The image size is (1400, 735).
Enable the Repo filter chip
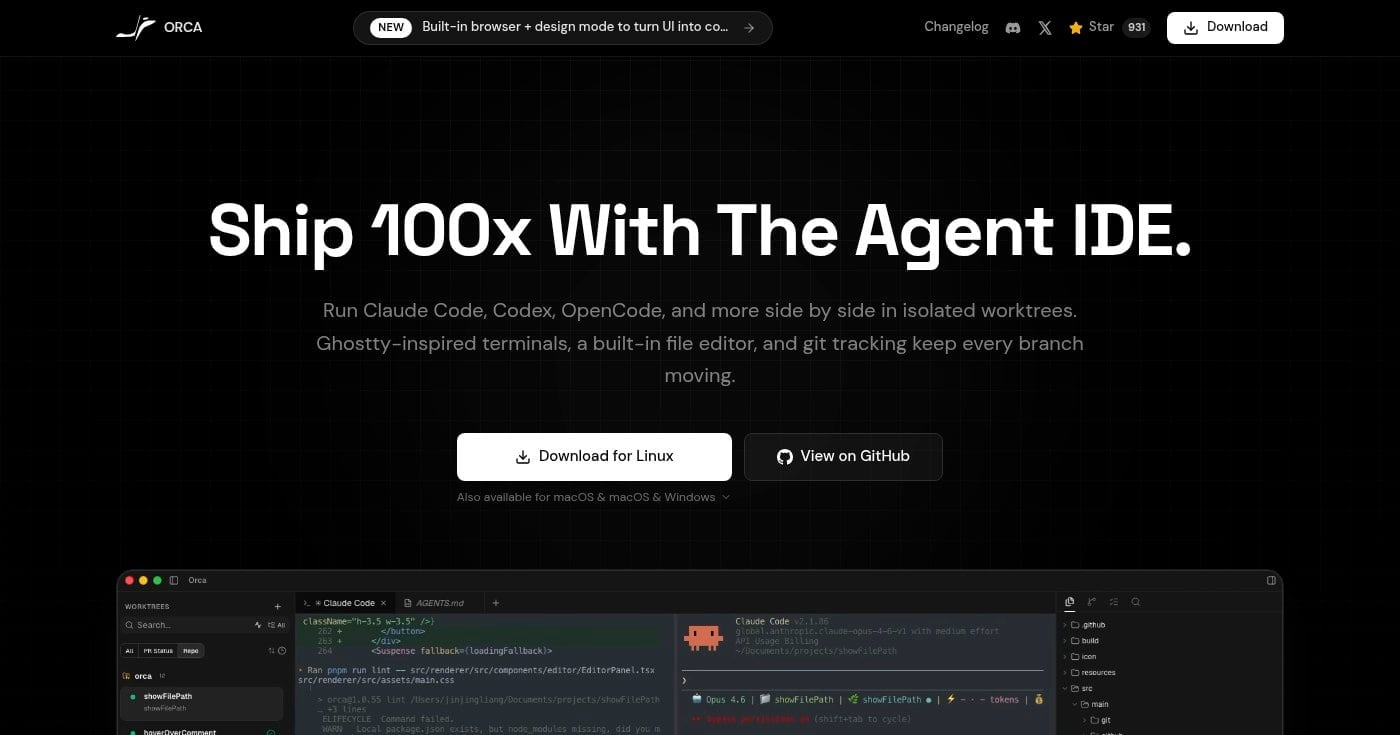(191, 650)
